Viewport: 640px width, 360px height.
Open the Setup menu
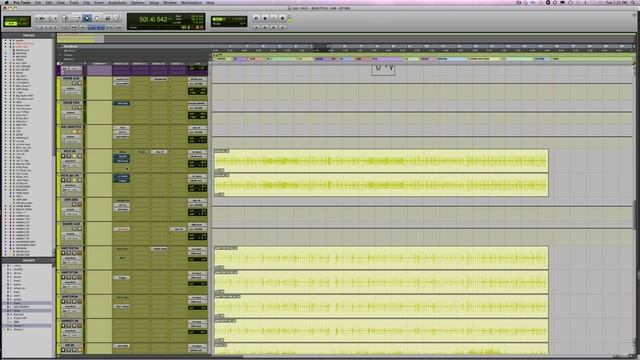[154, 2]
